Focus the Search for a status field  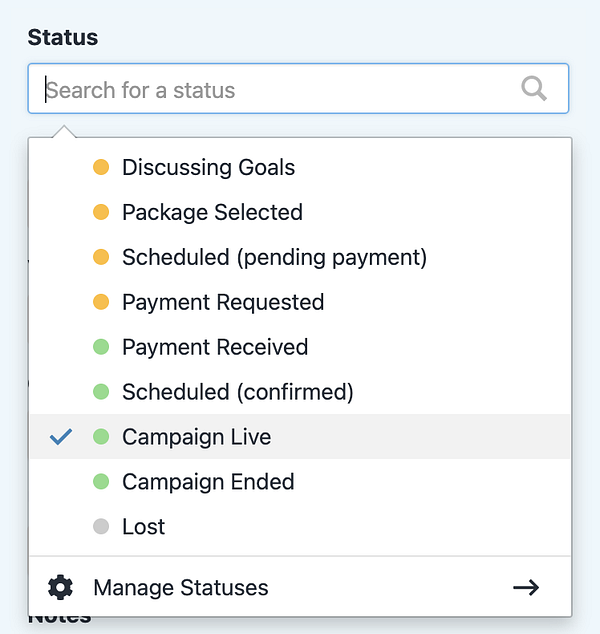280,90
